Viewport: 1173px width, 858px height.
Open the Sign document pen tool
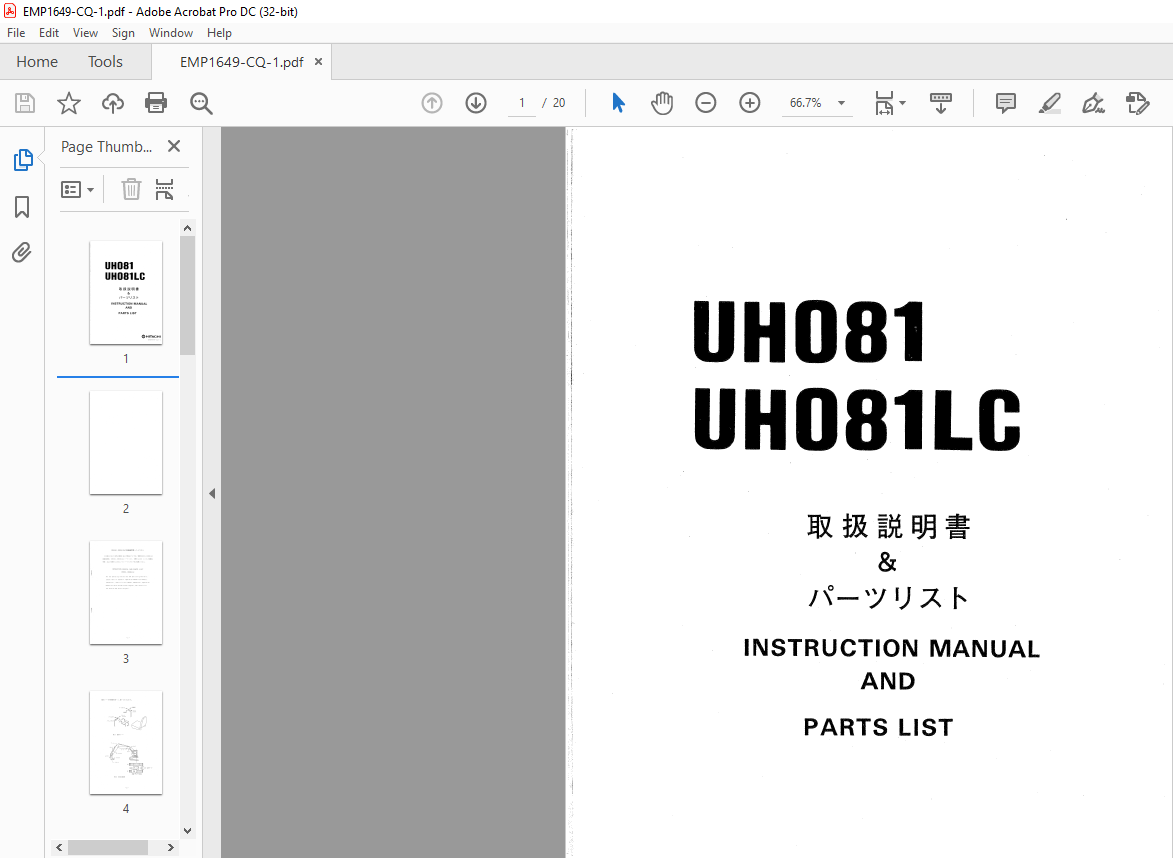1094,103
